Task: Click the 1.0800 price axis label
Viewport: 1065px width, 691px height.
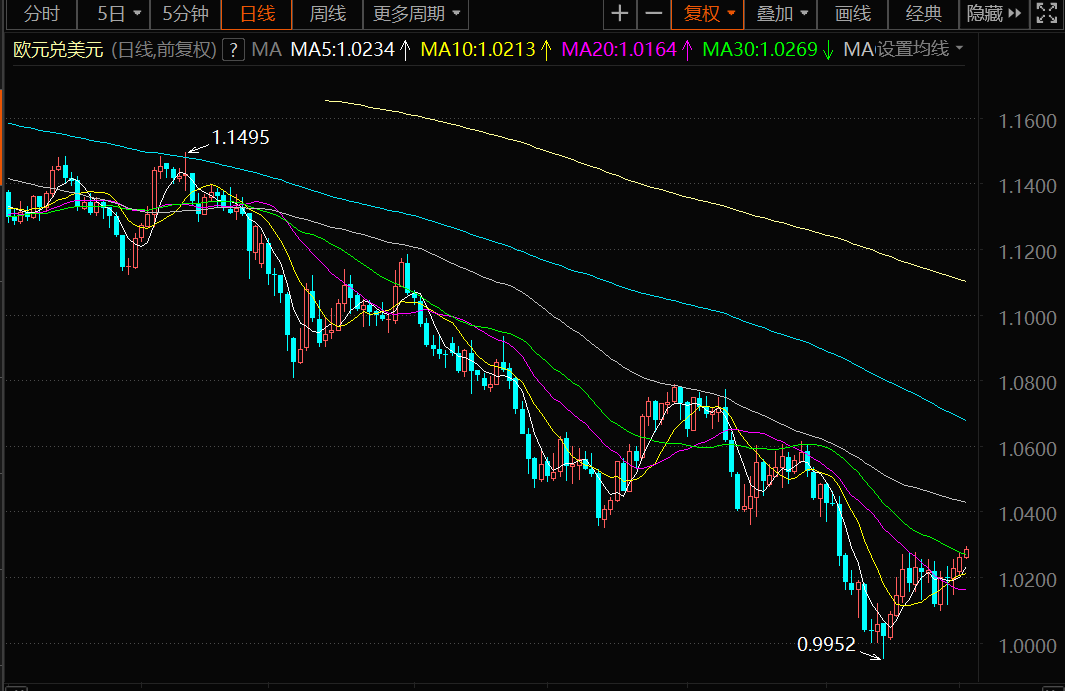Action: pos(1027,383)
